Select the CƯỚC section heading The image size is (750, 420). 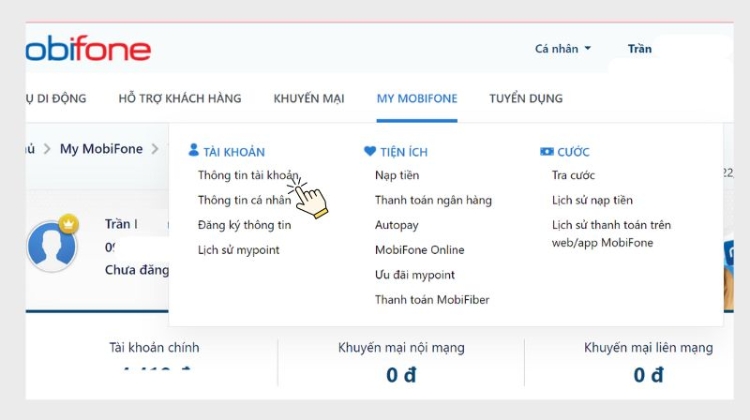[x=573, y=152]
